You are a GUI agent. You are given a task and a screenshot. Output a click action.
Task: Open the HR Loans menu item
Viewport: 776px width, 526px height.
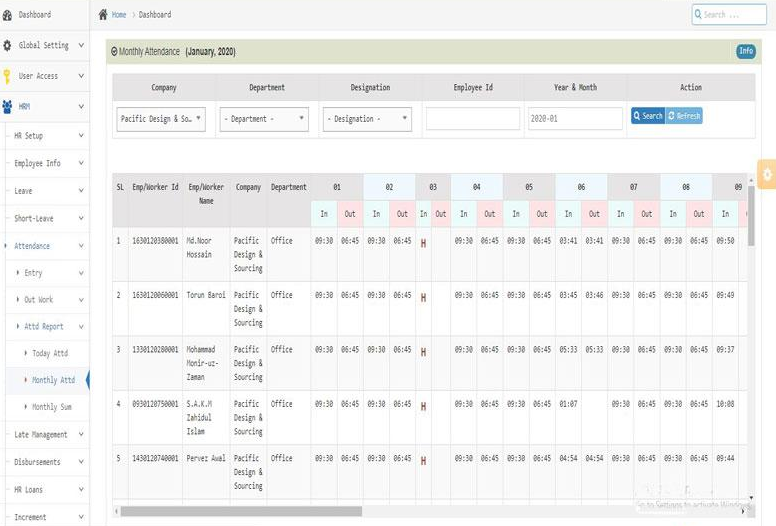click(29, 490)
